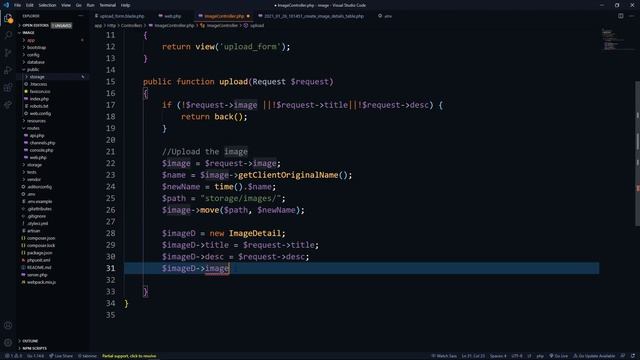Click the Spaces: 4 indentation setting
640x360 pixels.
coord(498,356)
